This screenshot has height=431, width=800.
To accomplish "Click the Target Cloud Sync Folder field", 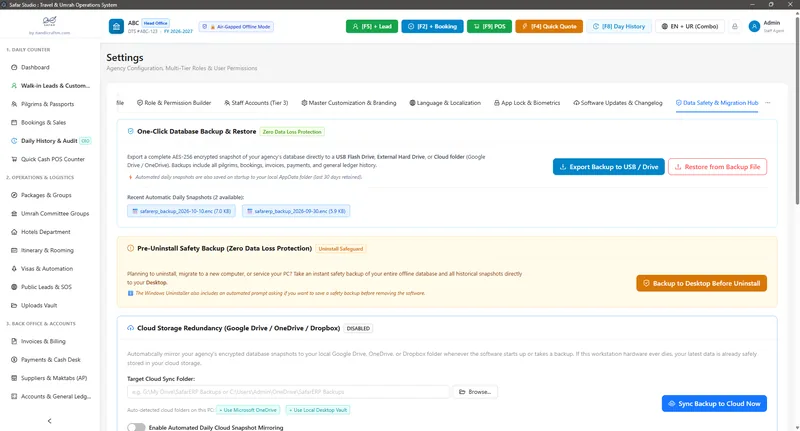I will [x=288, y=392].
